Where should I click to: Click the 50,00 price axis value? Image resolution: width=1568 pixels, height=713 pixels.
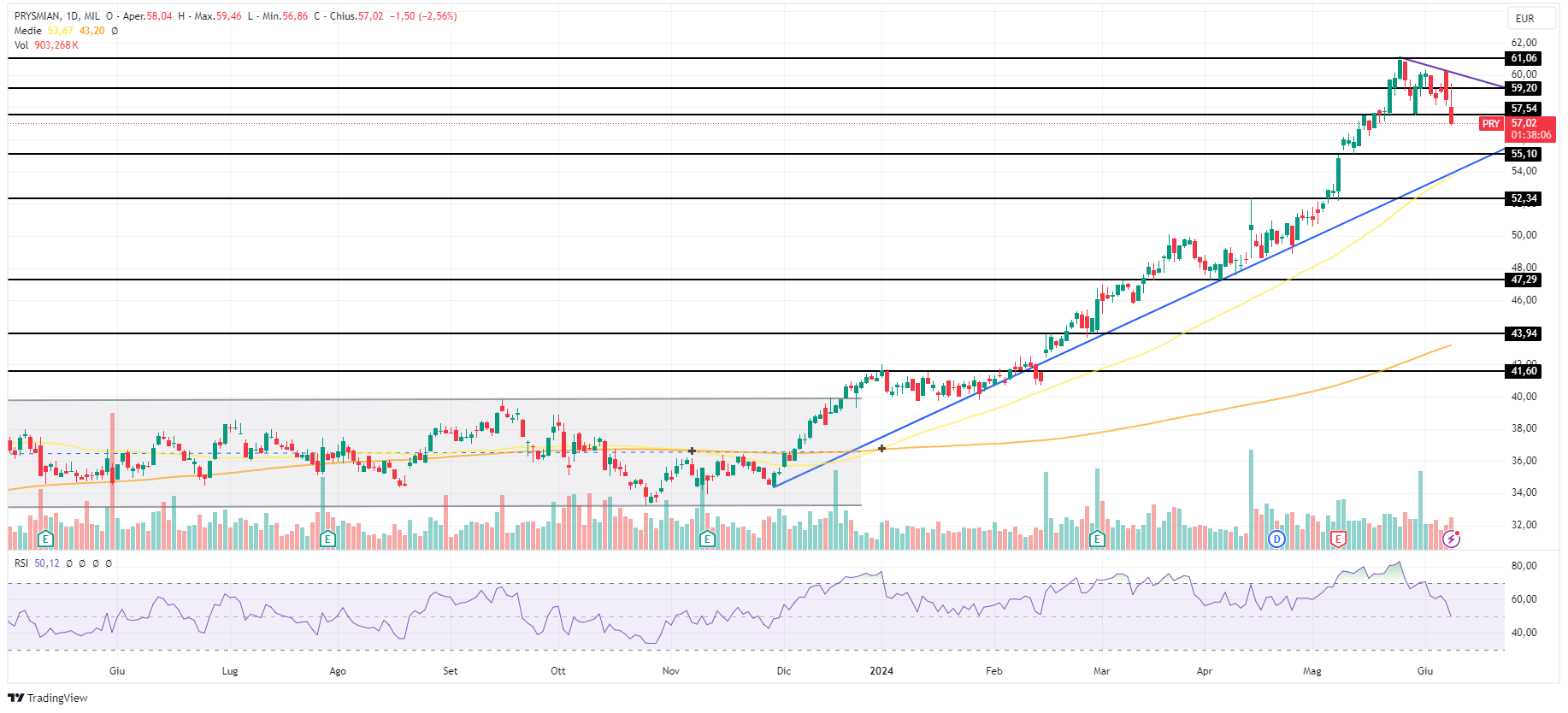click(x=1524, y=235)
